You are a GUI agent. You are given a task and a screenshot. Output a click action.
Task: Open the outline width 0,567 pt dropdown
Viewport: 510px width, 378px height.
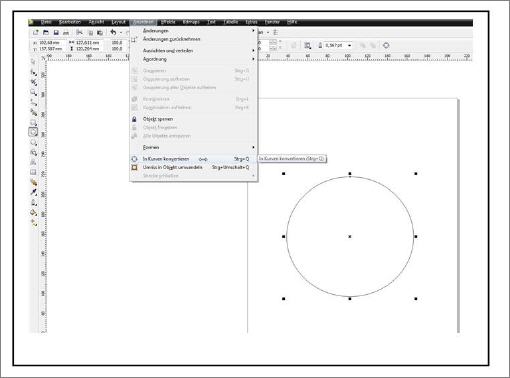349,45
